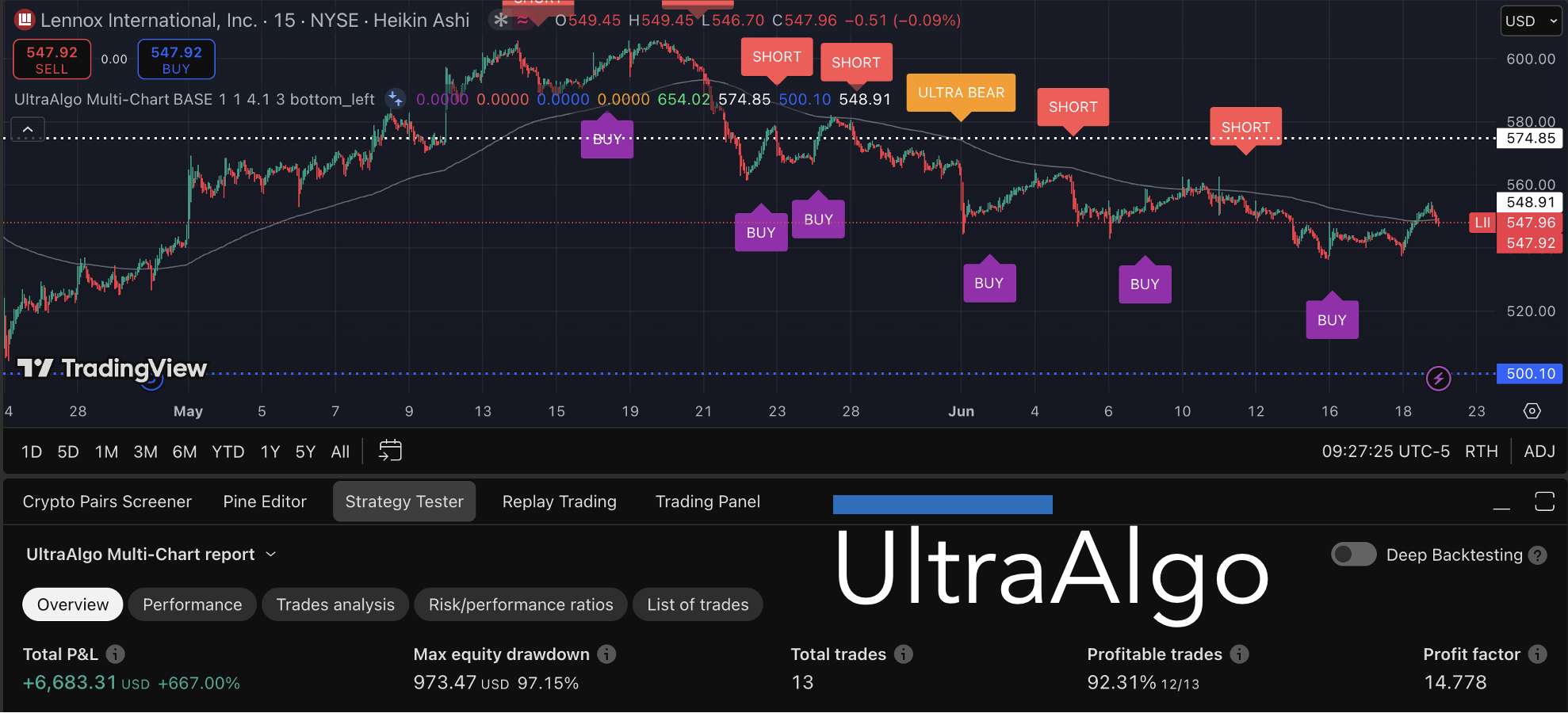Click the 547.92 BUY button
1568x713 pixels.
(176, 59)
